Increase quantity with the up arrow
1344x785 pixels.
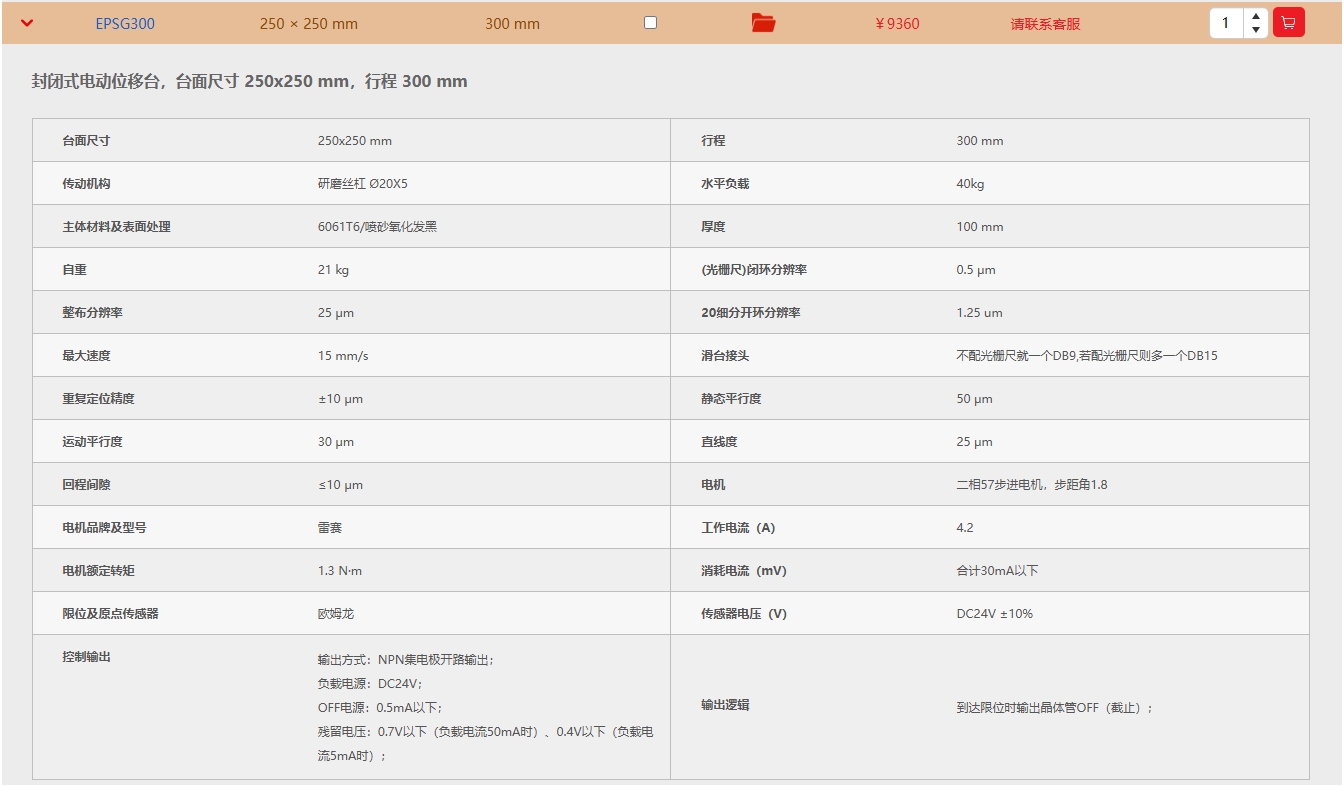(x=1256, y=16)
